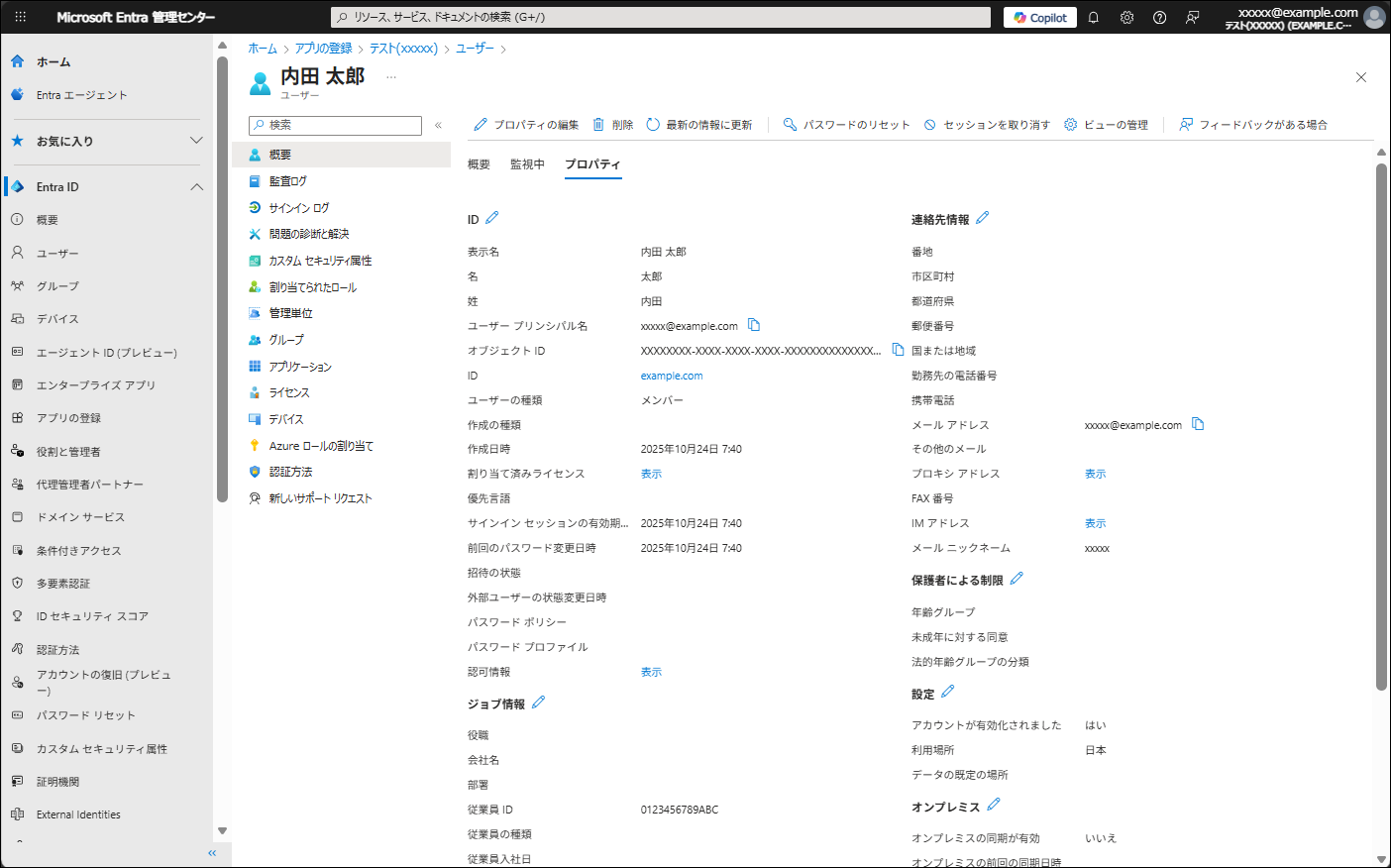Edit the ID section properties

[492, 218]
